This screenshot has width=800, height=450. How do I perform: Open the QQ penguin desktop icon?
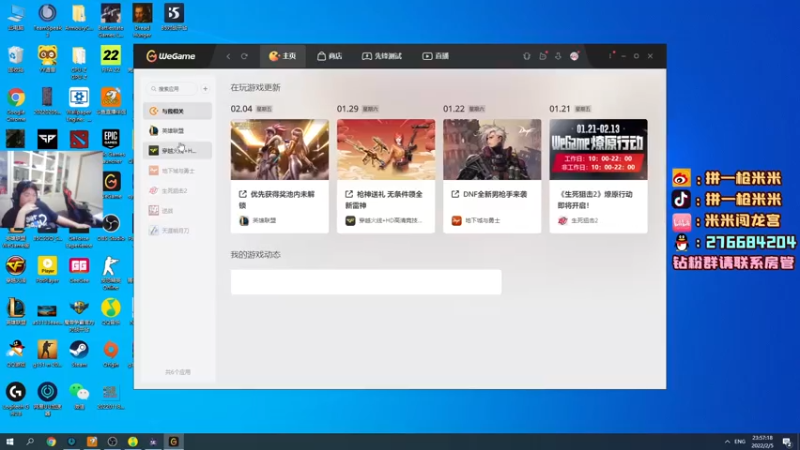pyautogui.click(x=16, y=354)
